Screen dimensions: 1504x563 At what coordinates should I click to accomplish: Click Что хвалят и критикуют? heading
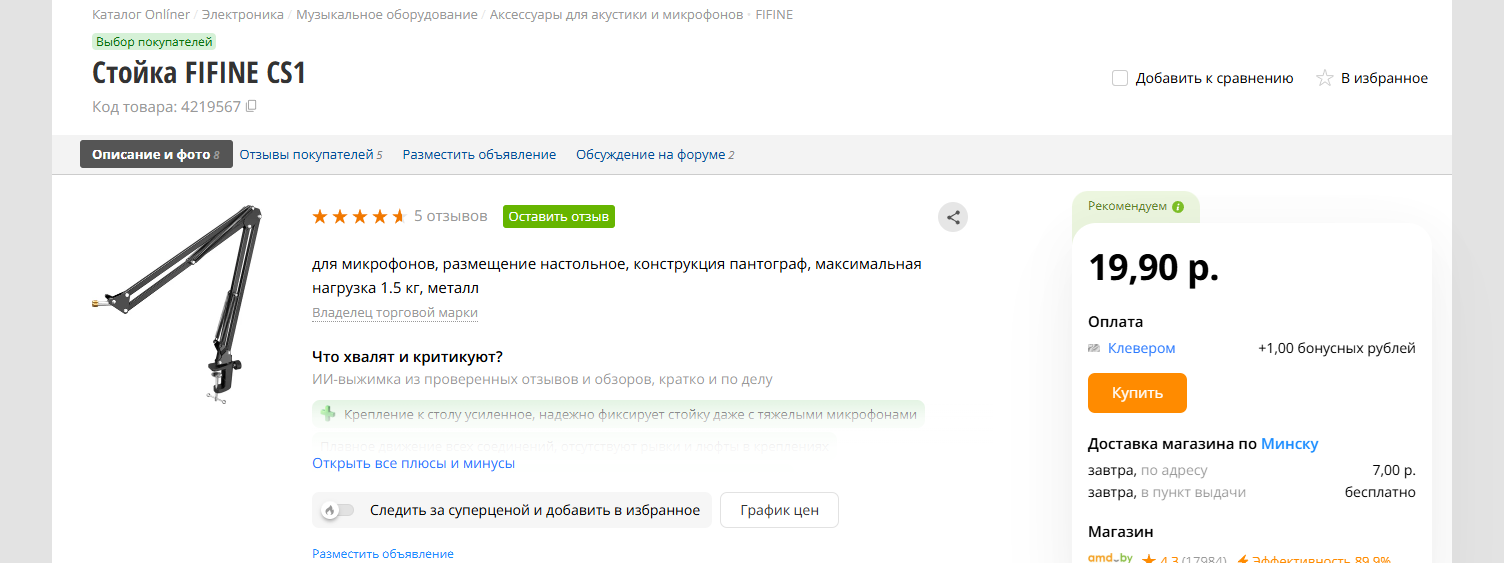tap(407, 357)
